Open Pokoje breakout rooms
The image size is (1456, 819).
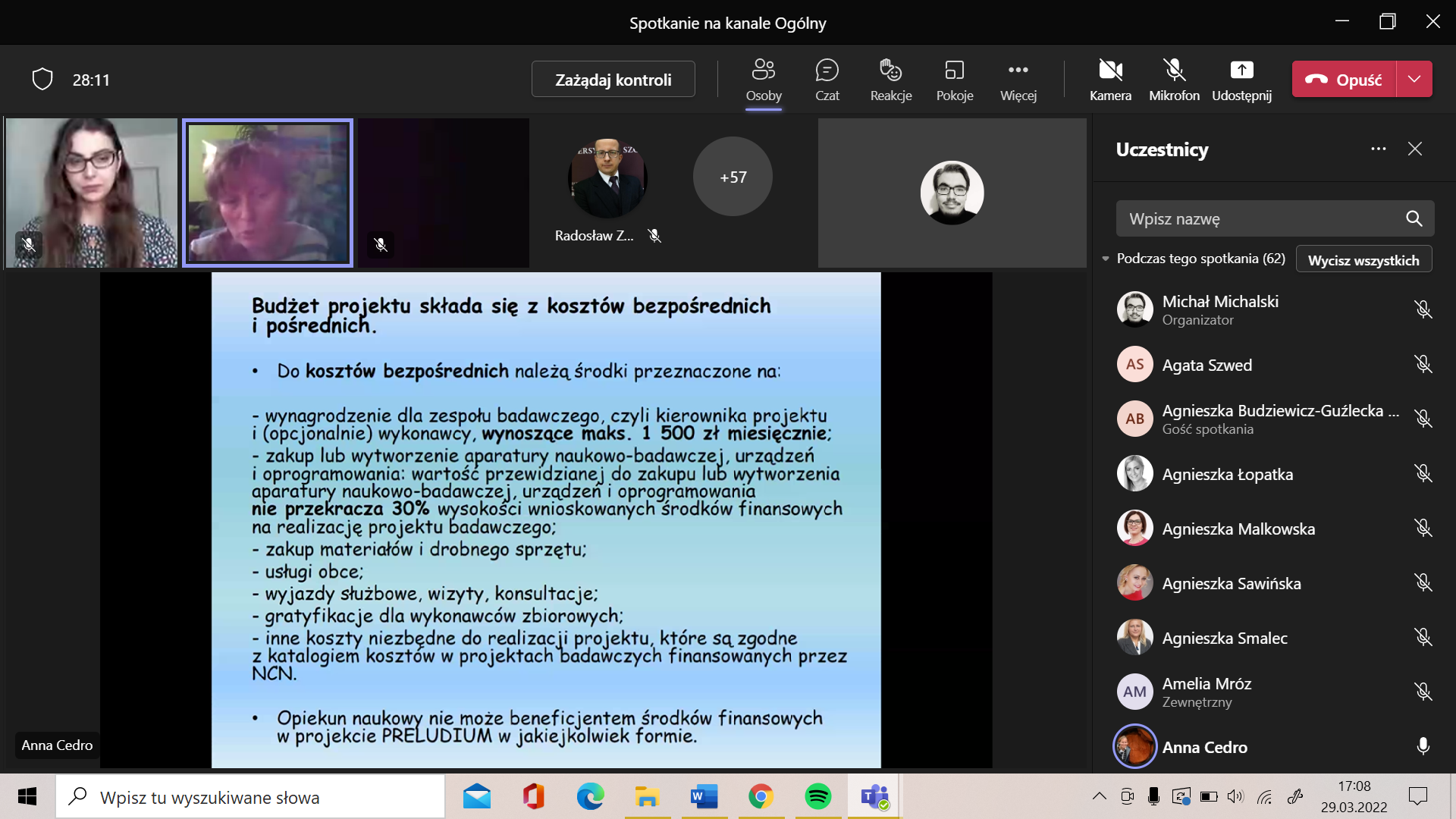pyautogui.click(x=954, y=79)
